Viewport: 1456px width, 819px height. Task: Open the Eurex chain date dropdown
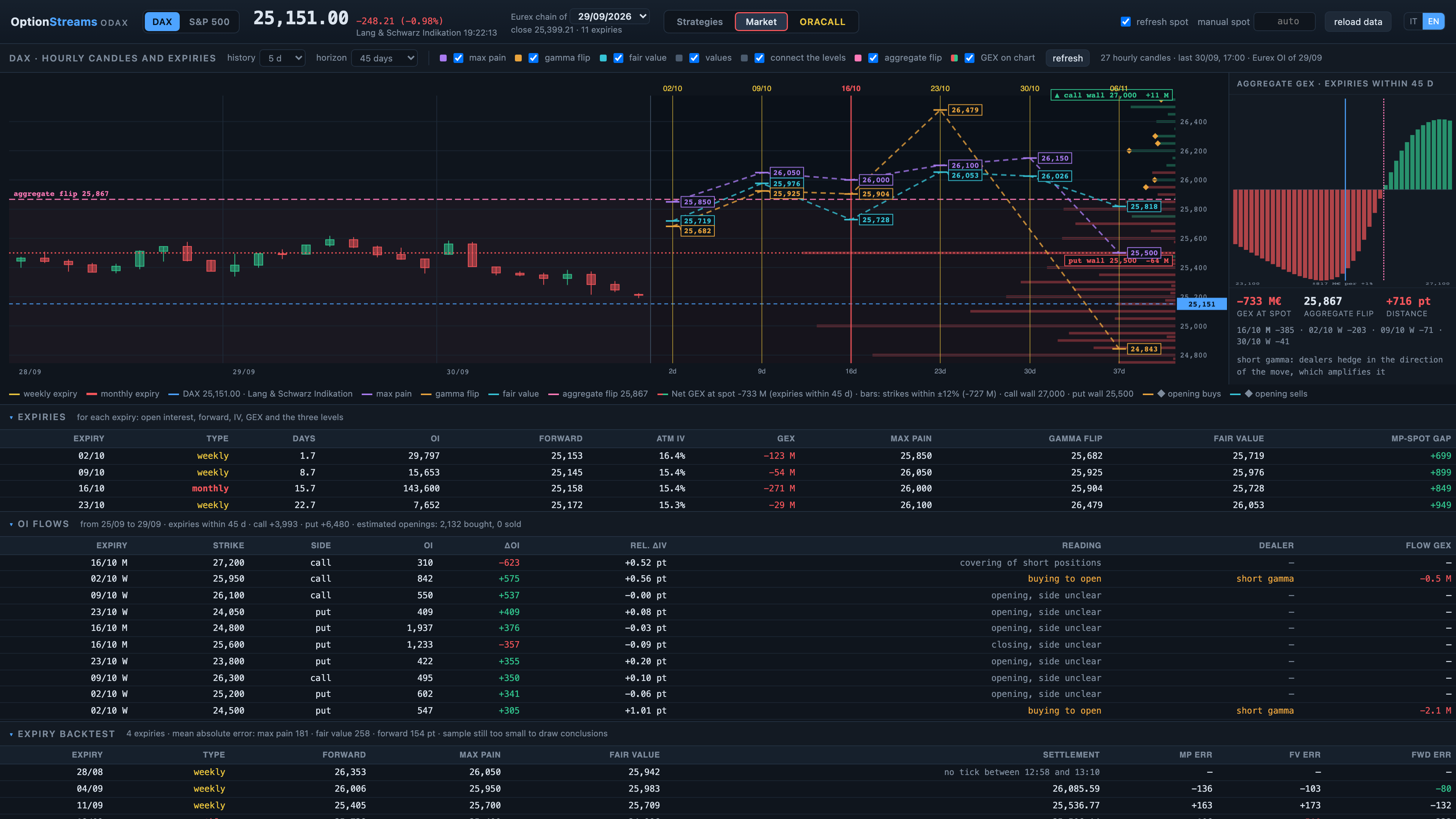[x=610, y=16]
